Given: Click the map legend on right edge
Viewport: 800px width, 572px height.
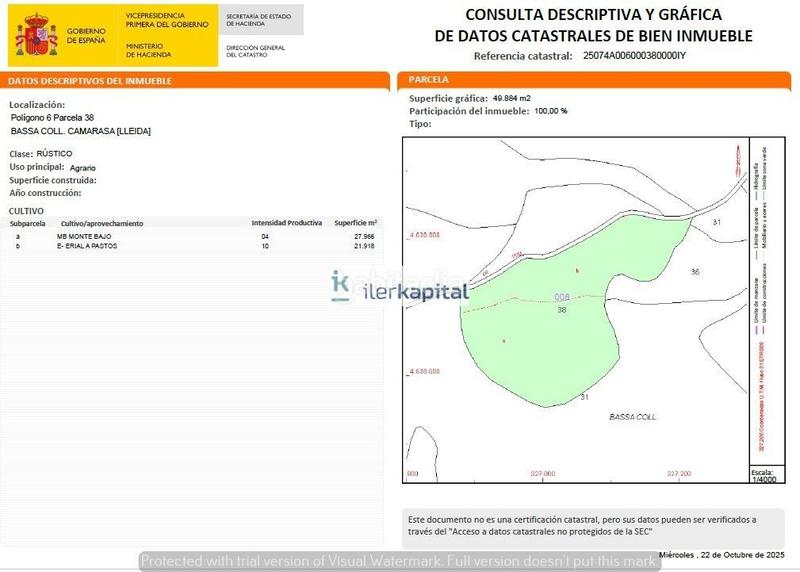Looking at the screenshot, I should 762,300.
